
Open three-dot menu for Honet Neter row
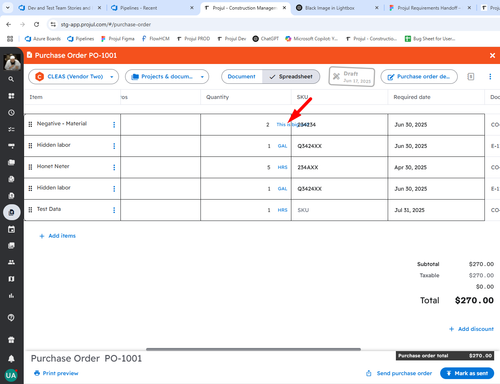pos(114,167)
